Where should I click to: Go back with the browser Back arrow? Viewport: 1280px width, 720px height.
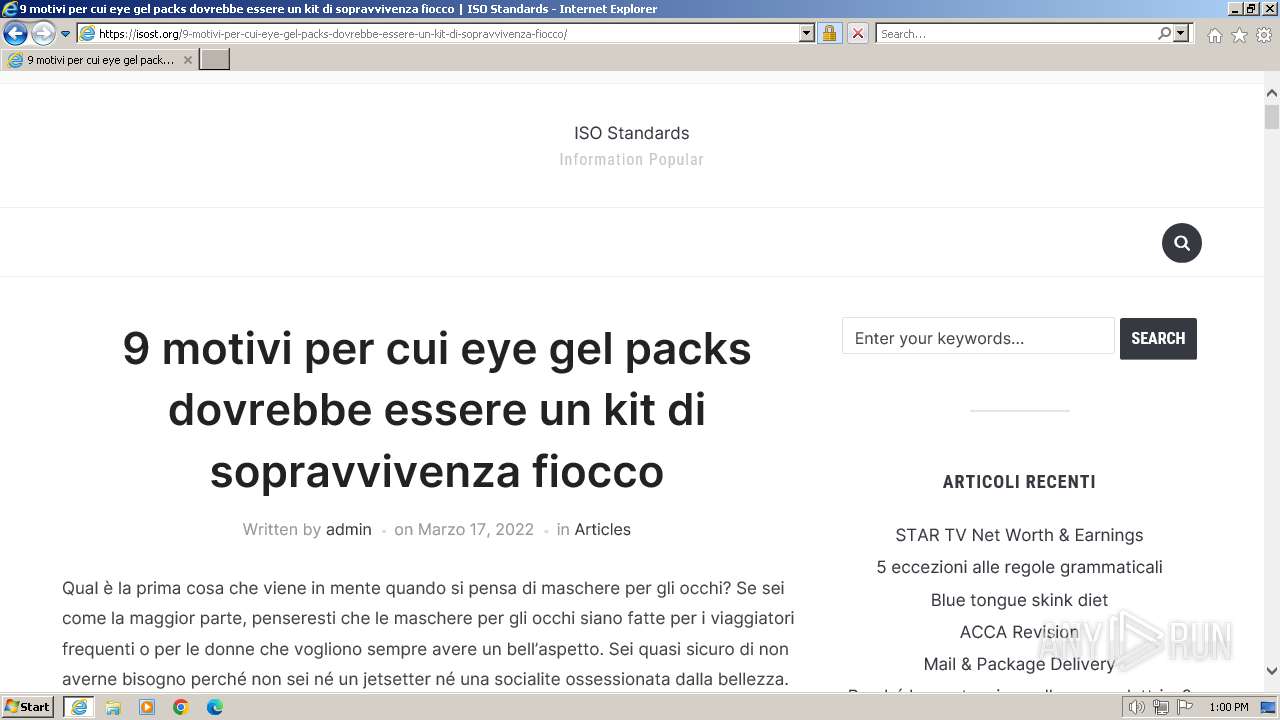tap(15, 34)
